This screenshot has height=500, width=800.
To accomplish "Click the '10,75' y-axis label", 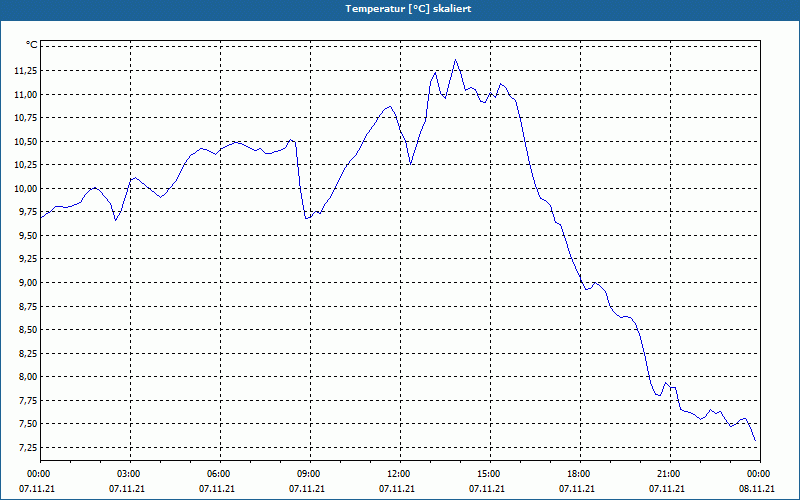I will [x=26, y=118].
